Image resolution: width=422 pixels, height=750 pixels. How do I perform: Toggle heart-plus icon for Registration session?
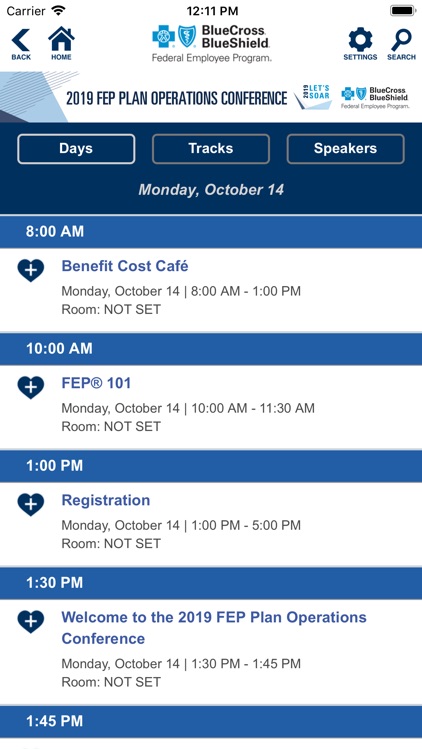tap(31, 505)
